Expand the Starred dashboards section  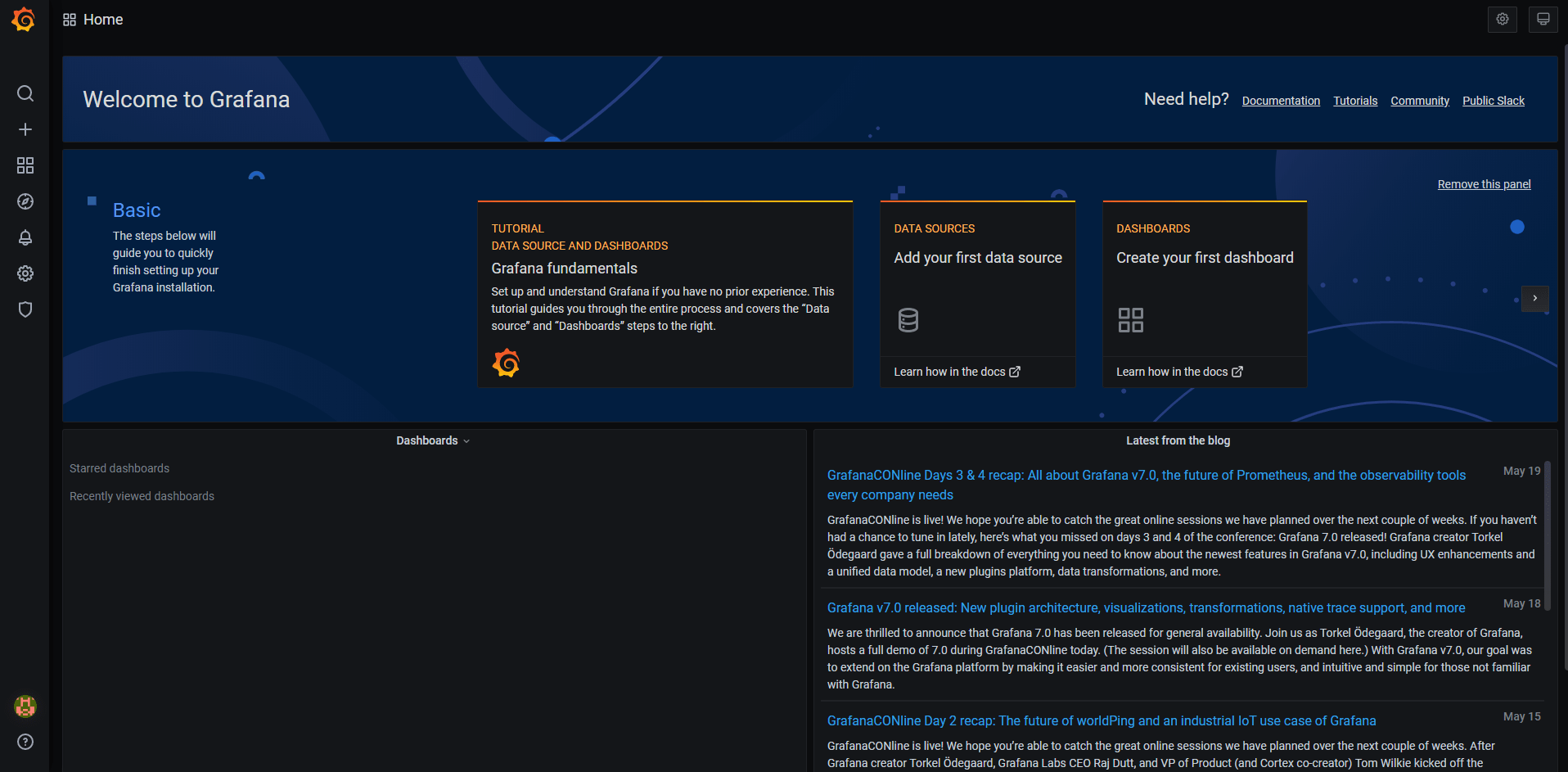pos(119,468)
